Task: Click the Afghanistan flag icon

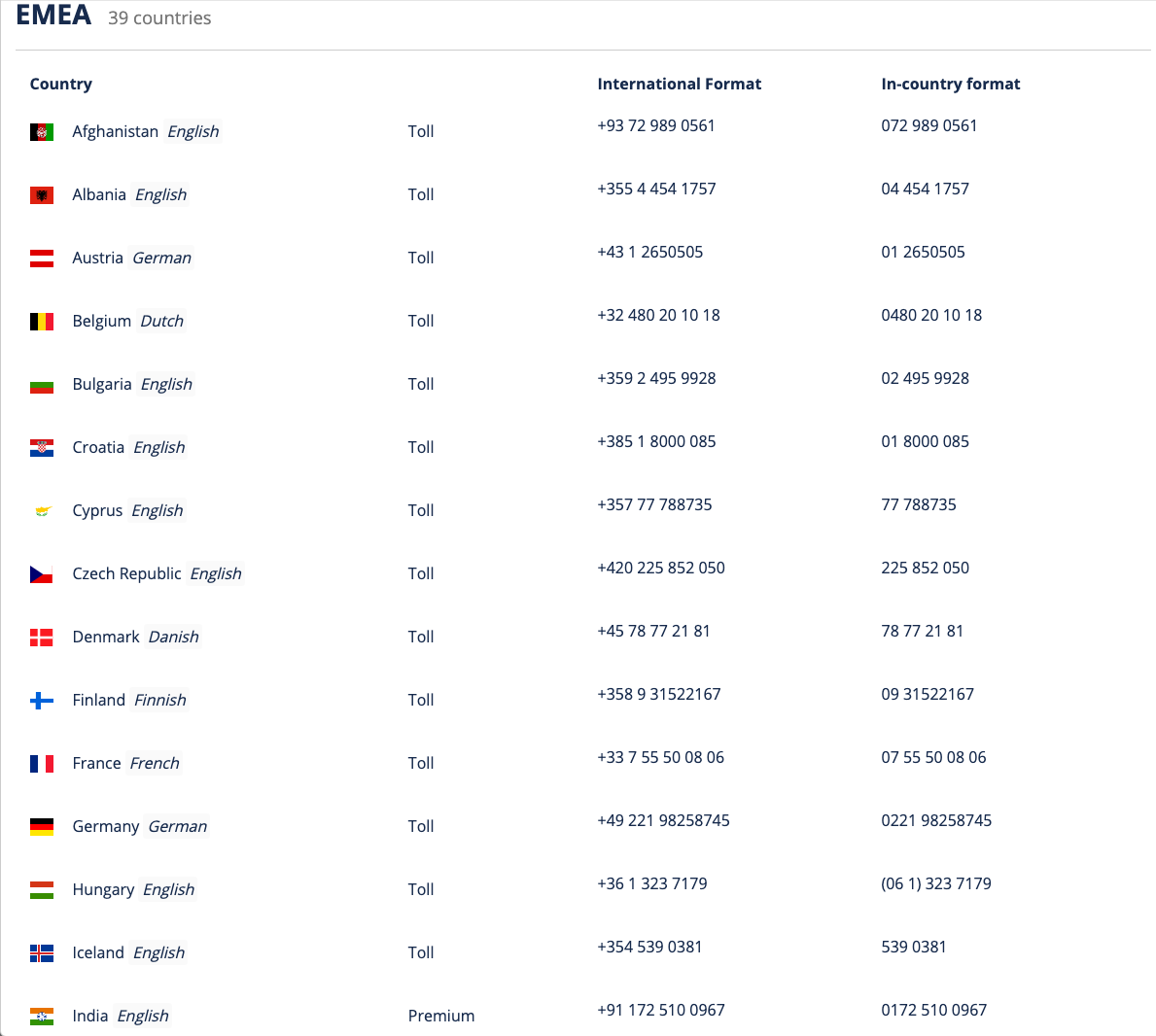Action: tap(42, 132)
